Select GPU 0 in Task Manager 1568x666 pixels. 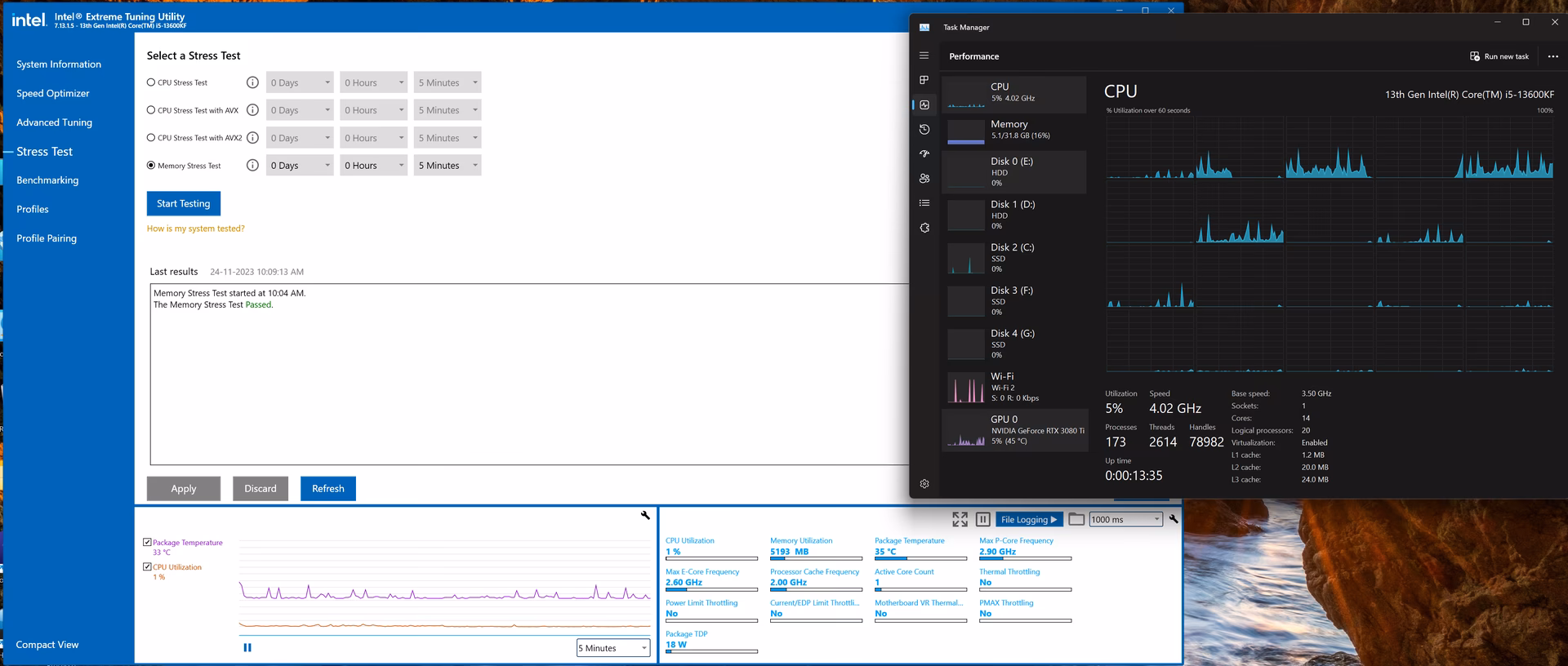1014,430
